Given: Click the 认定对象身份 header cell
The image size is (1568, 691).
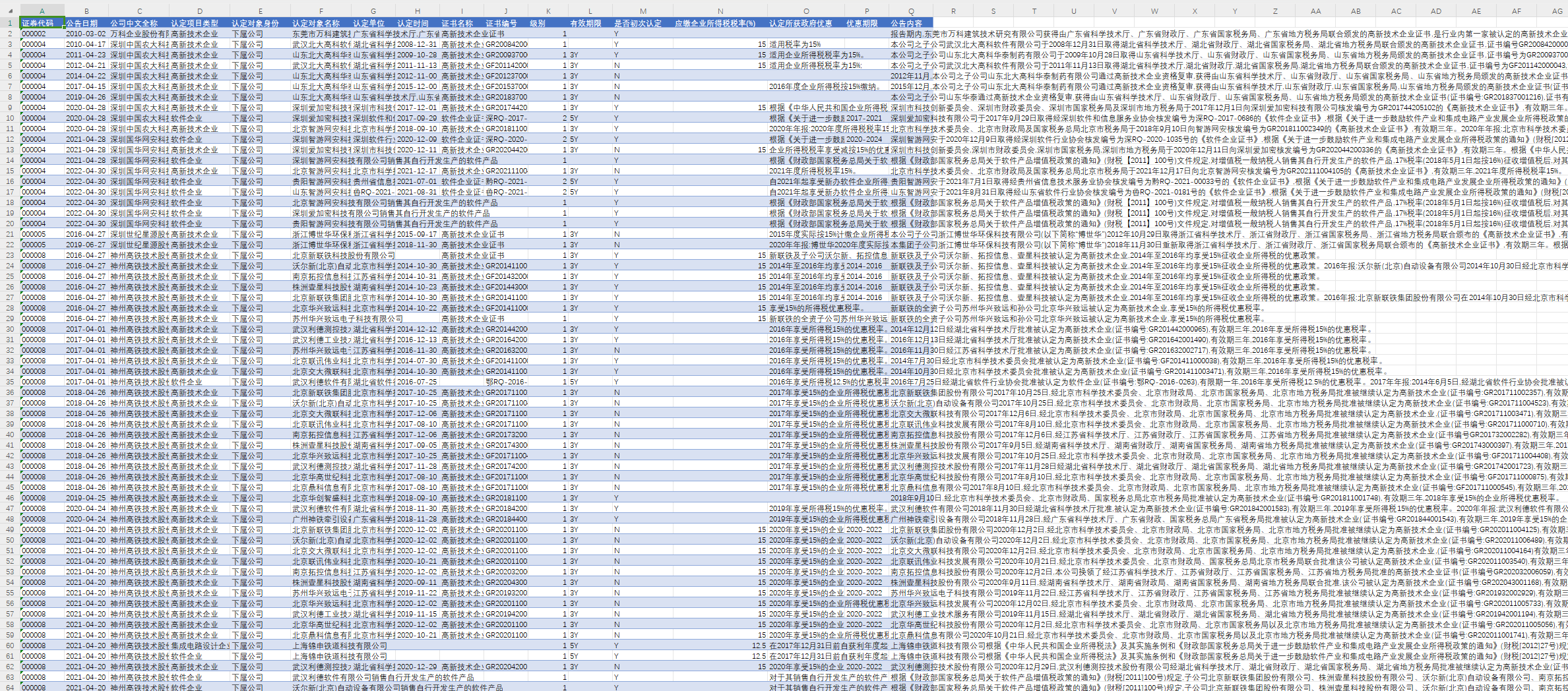Looking at the screenshot, I should [x=261, y=23].
